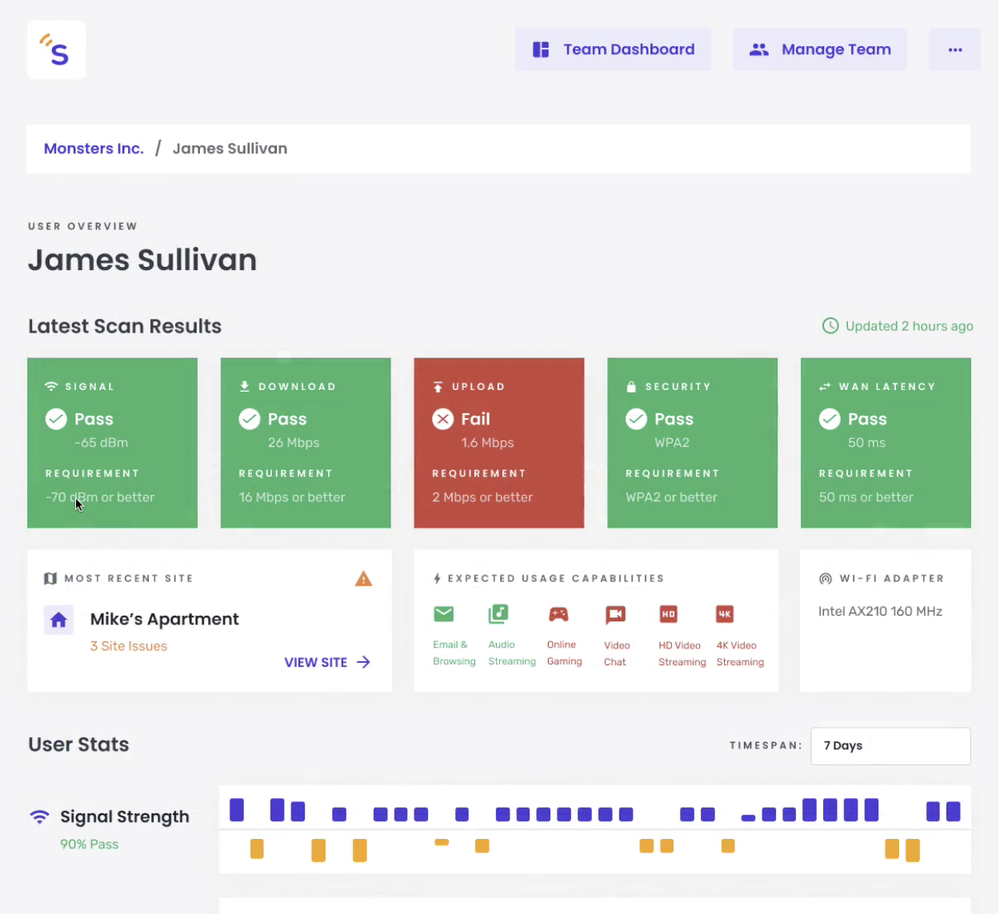Click the Online Gaming gamepad icon
Image resolution: width=1000 pixels, height=921 pixels.
(x=559, y=614)
